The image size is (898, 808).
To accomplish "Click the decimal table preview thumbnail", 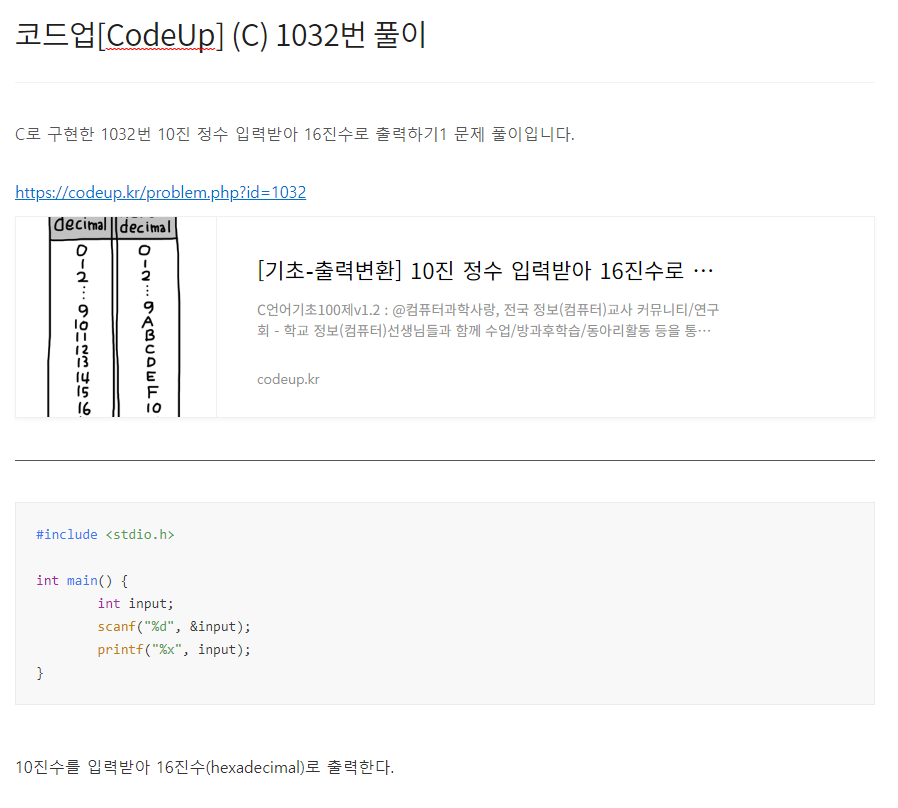I will pos(116,317).
